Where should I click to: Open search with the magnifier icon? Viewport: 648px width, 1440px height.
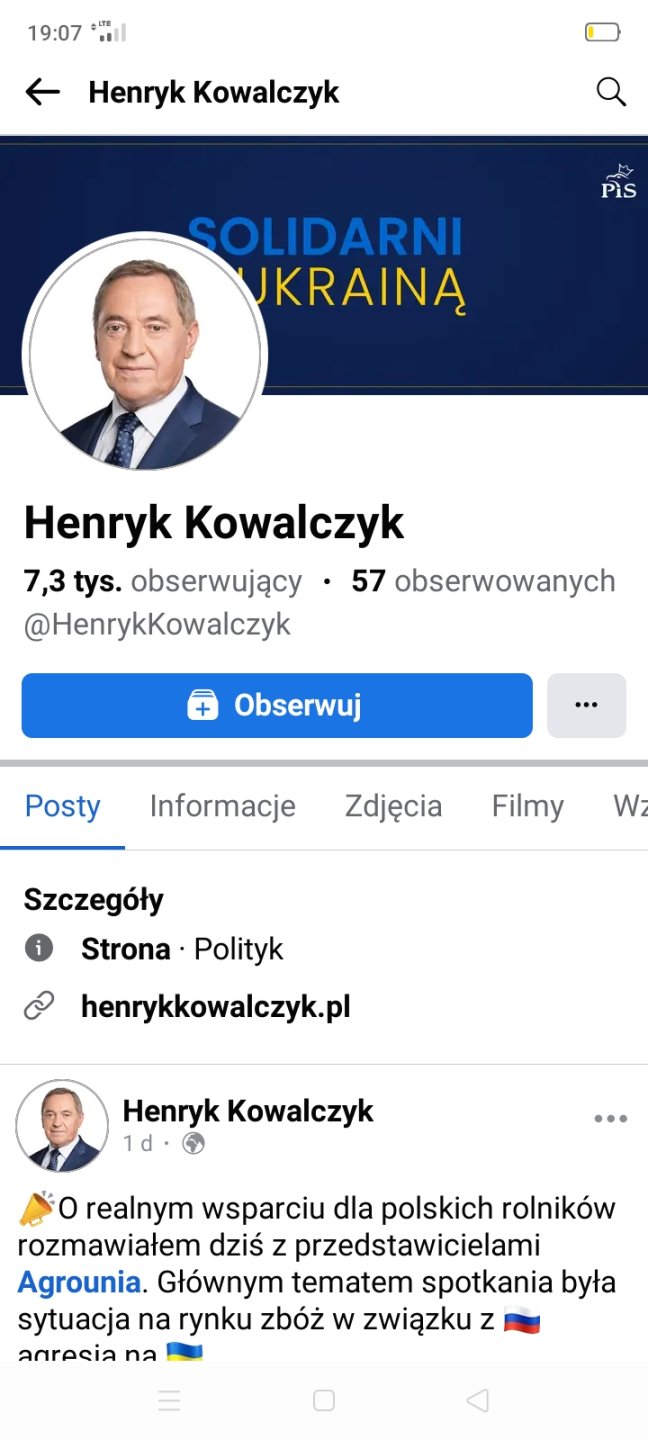pyautogui.click(x=611, y=92)
